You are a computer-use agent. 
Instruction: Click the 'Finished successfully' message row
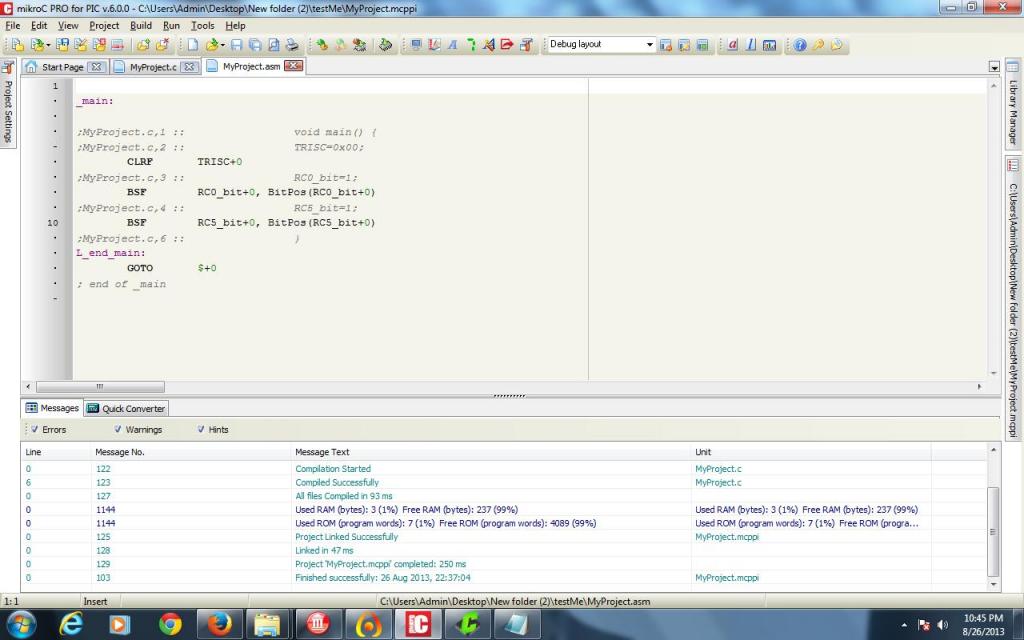[x=506, y=578]
